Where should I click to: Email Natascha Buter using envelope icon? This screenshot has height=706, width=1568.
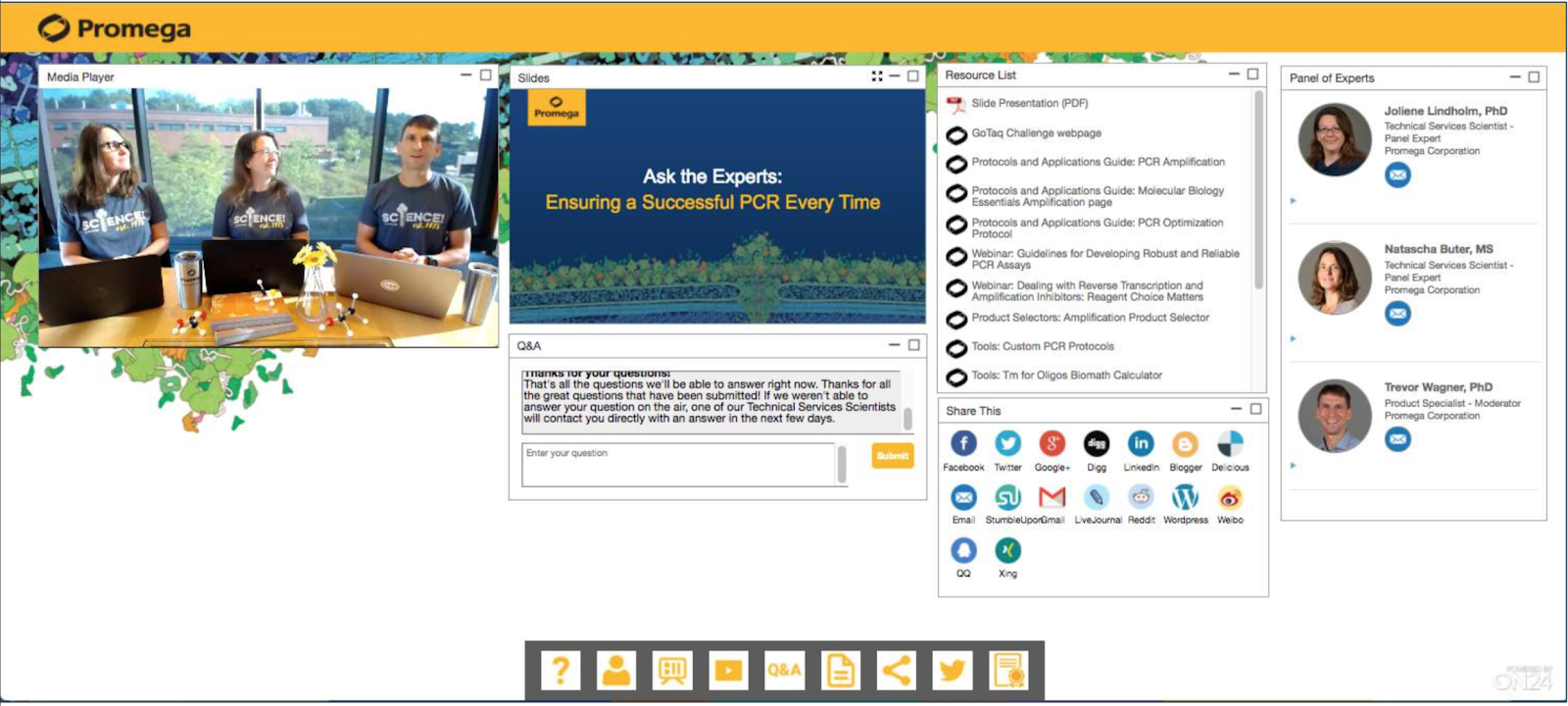pos(1397,314)
